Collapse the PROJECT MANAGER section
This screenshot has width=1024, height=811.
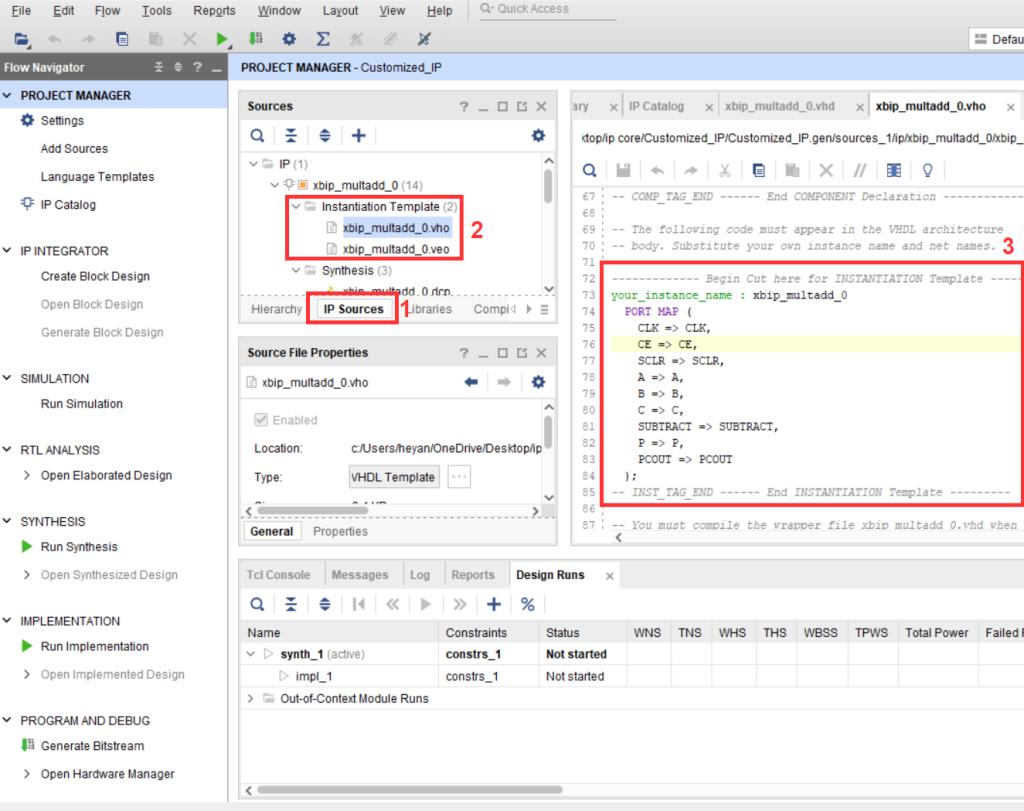tap(7, 95)
